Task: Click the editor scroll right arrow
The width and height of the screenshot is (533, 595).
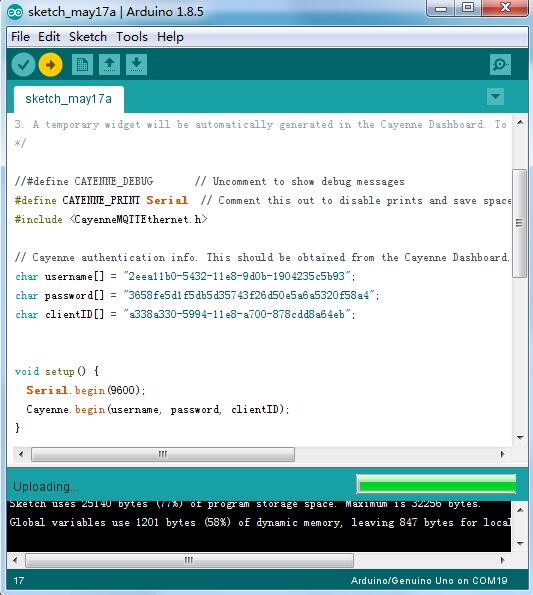Action: (x=503, y=454)
